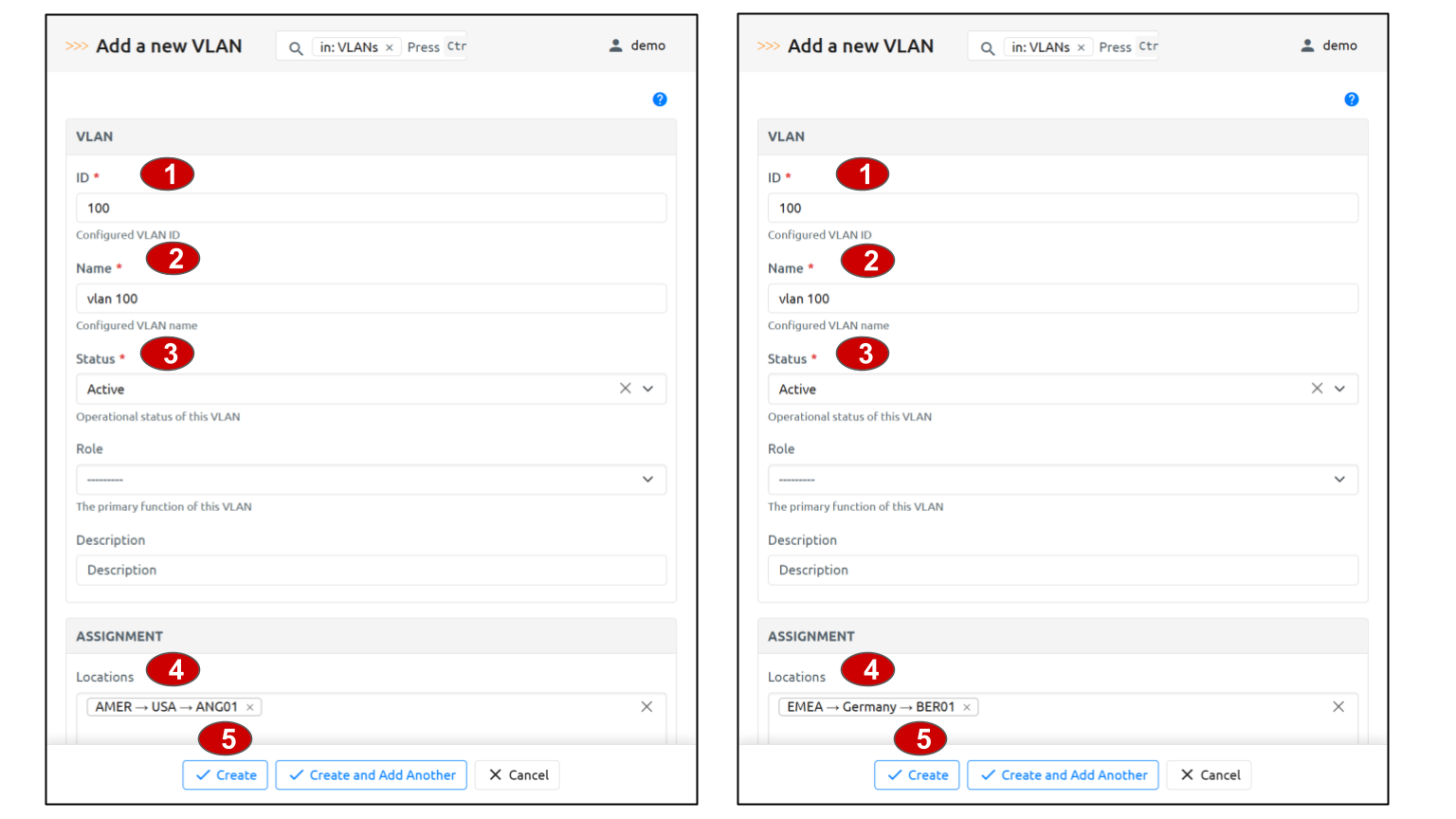1456x819 pixels.
Task: Remove the AMER → USA → ANG01 location tag
Action: [250, 707]
